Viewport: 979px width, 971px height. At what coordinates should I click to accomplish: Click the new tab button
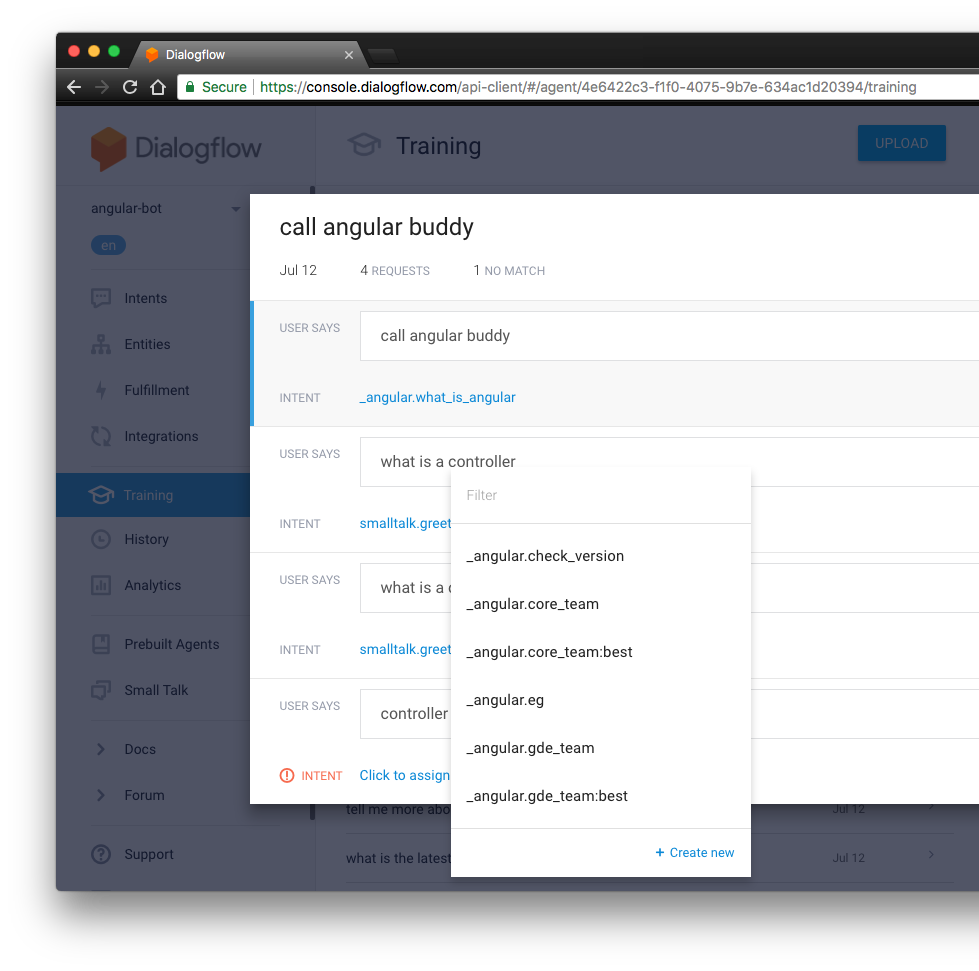(383, 56)
